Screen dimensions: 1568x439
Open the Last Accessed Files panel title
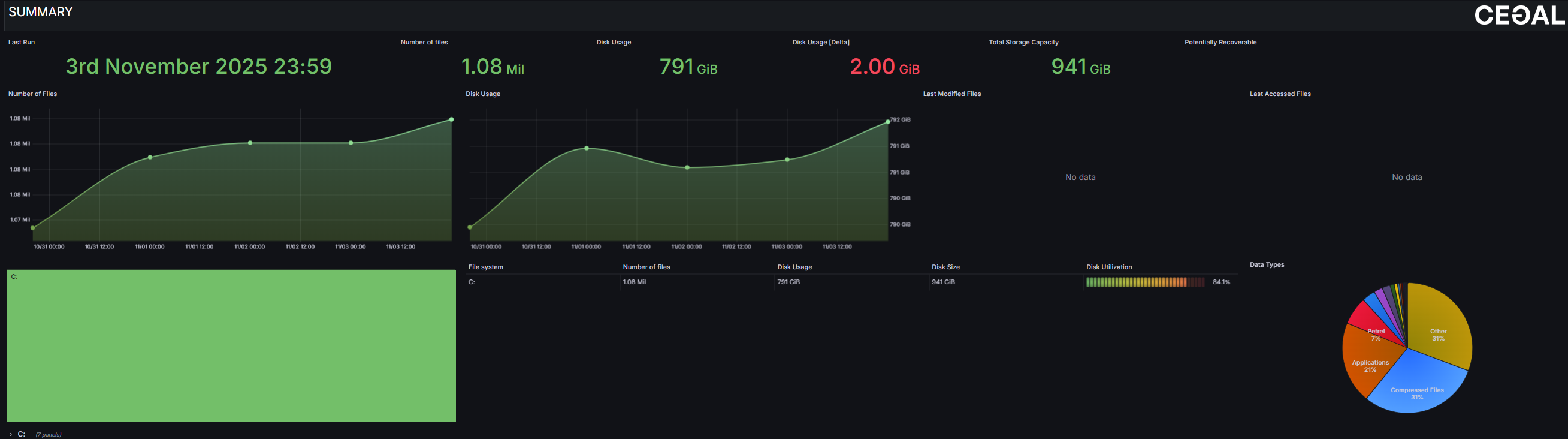1279,94
